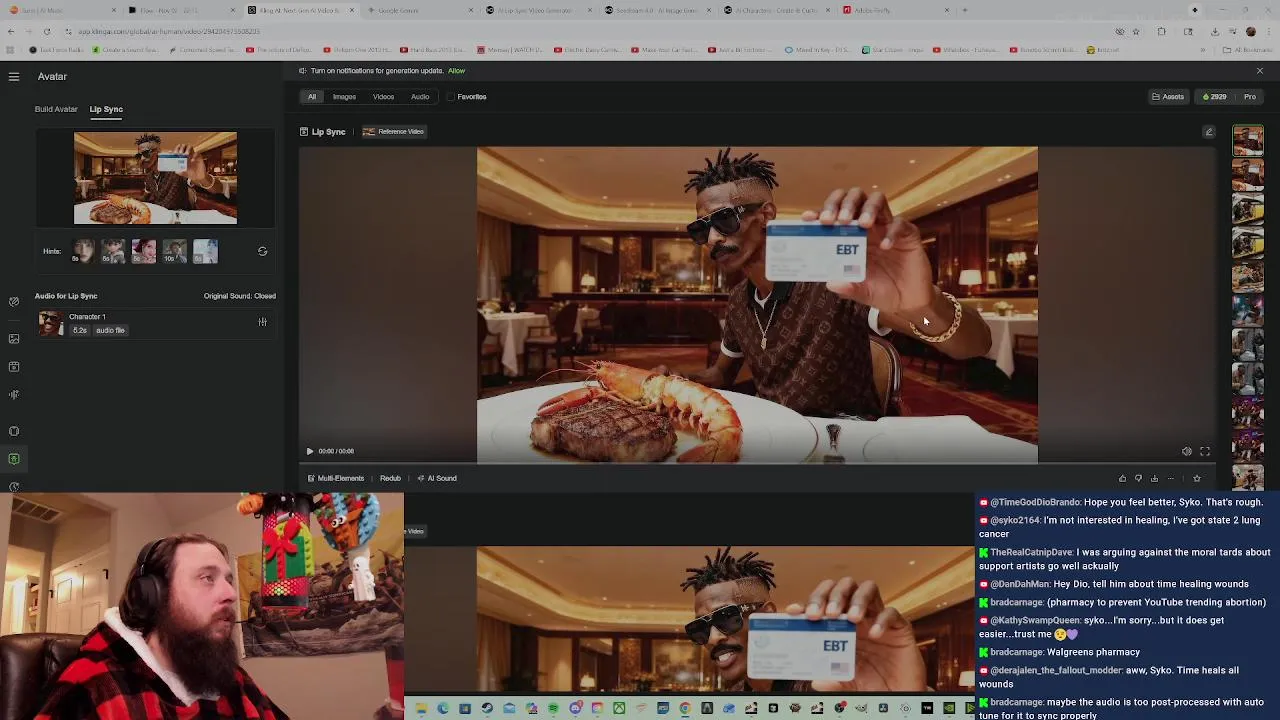
Task: Select the Videos filter tab
Action: [x=383, y=97]
